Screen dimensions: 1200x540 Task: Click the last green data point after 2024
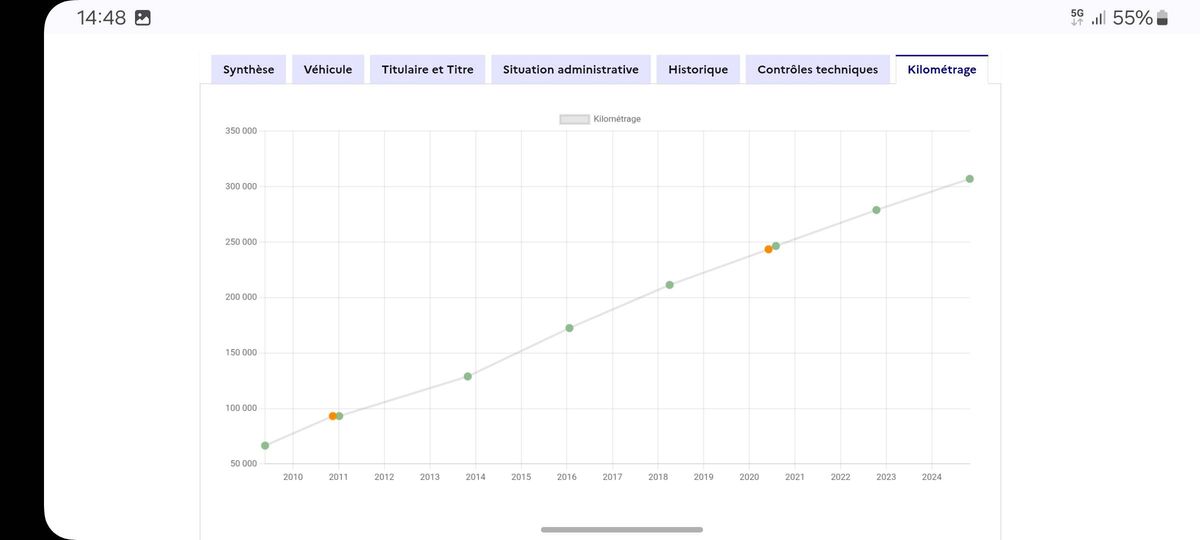[x=970, y=179]
